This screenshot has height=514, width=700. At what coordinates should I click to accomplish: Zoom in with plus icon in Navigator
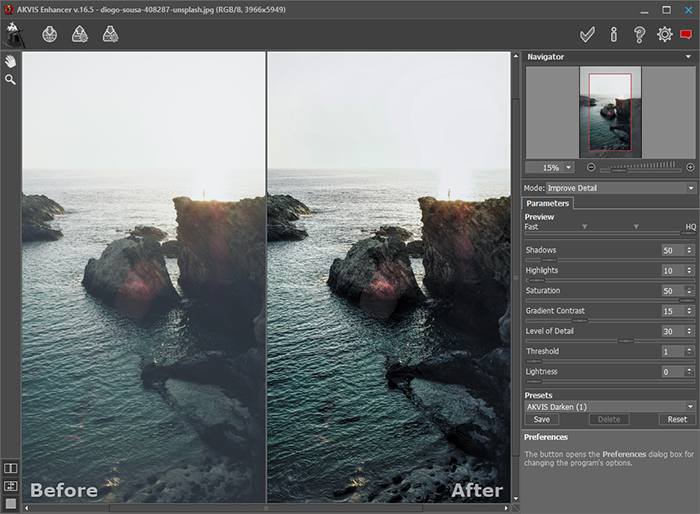(x=690, y=167)
